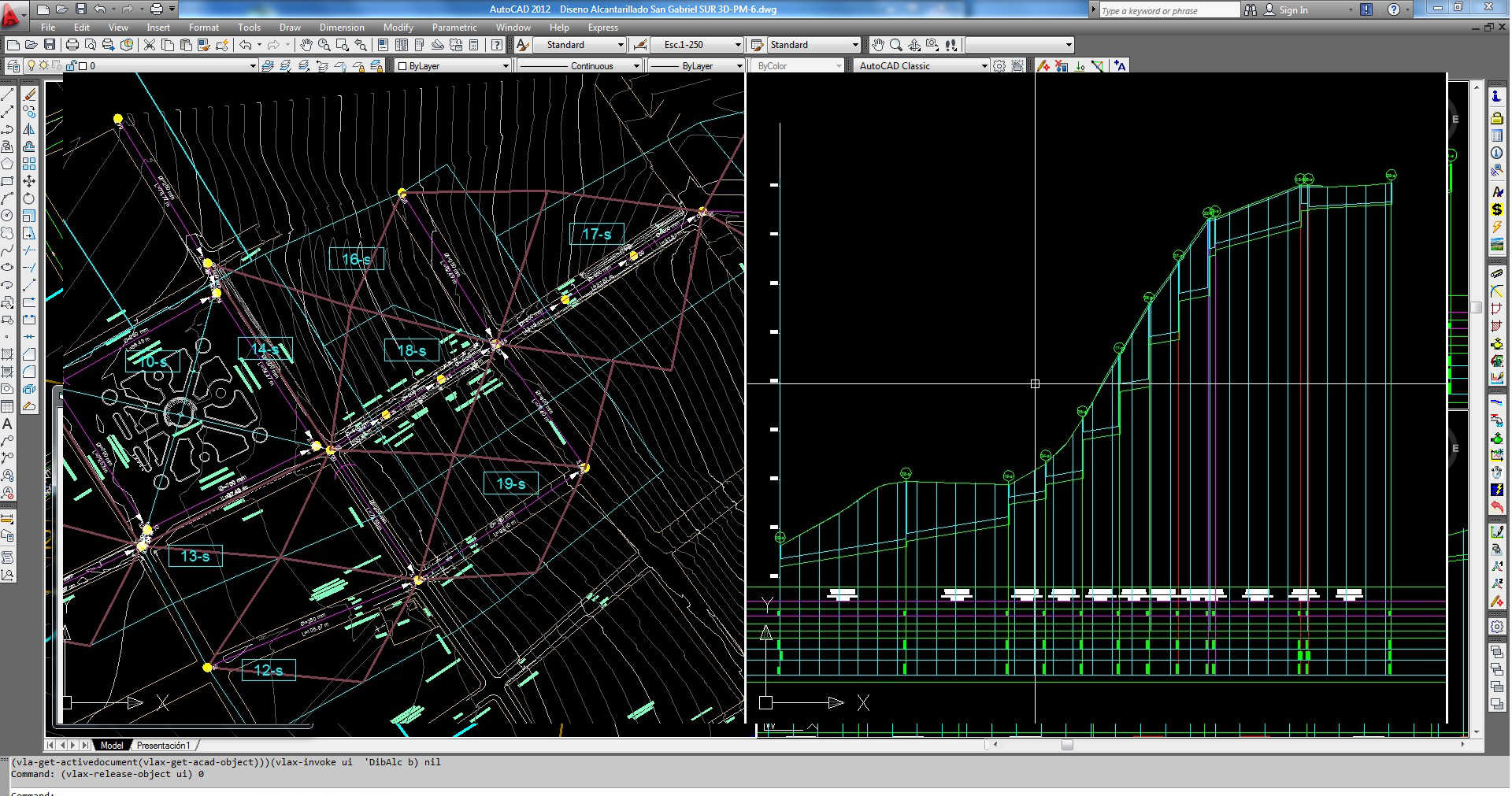Open the Dimension menu
Screen dimensions: 1512x796
click(x=341, y=28)
